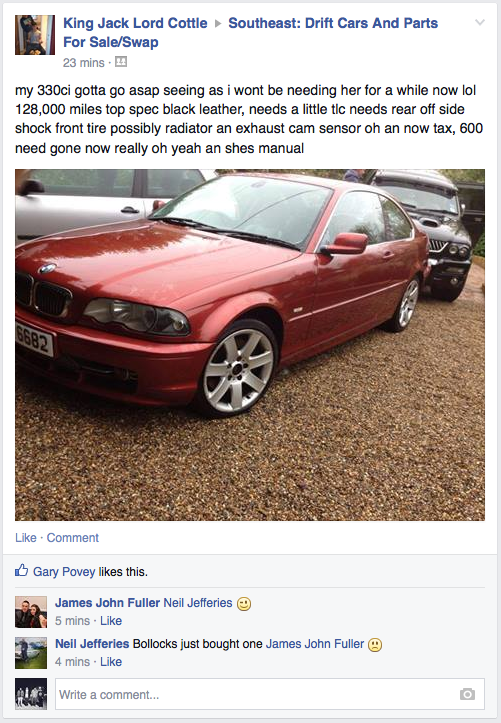This screenshot has height=723, width=501.
Task: Click your own avatar beside the comment box
Action: (31, 693)
